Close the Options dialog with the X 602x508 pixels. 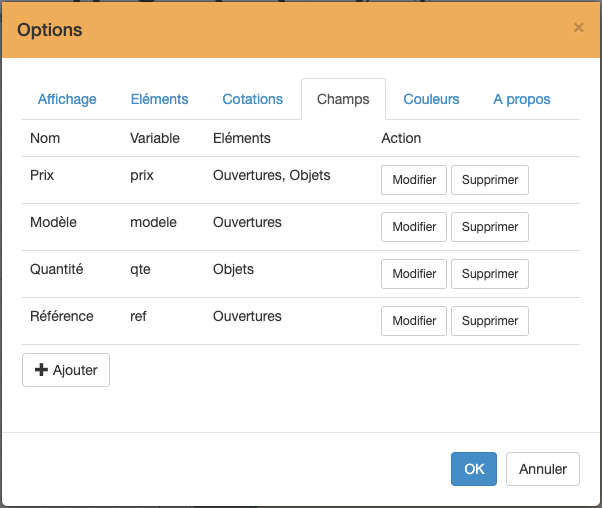tap(578, 28)
